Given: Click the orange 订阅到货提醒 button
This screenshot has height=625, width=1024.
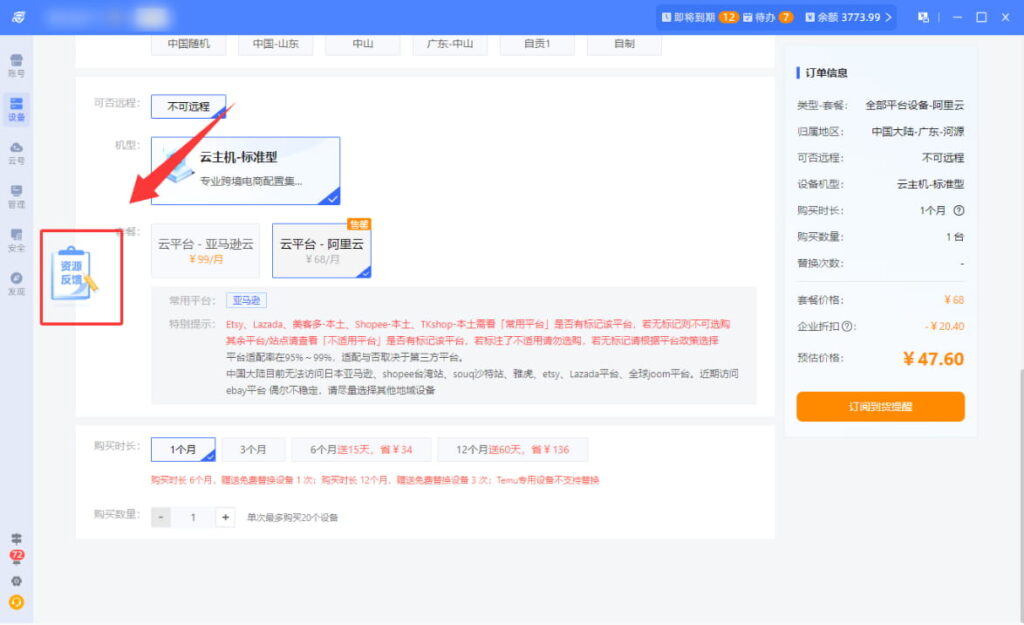Looking at the screenshot, I should (880, 406).
